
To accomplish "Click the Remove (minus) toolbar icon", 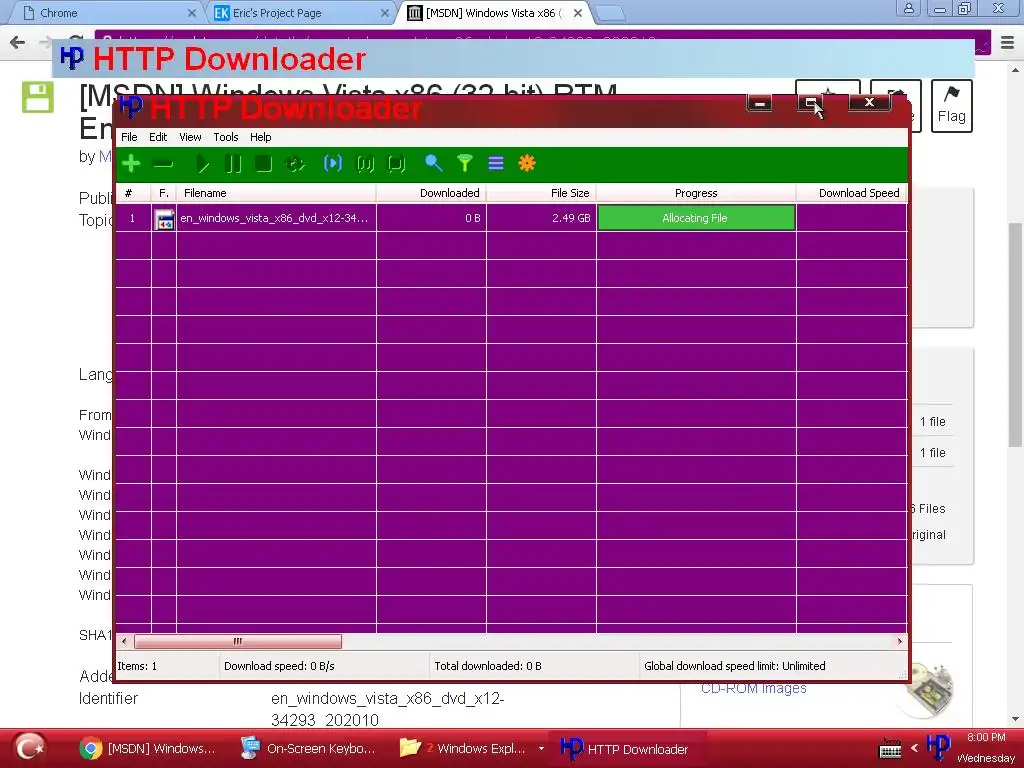I will (x=163, y=164).
